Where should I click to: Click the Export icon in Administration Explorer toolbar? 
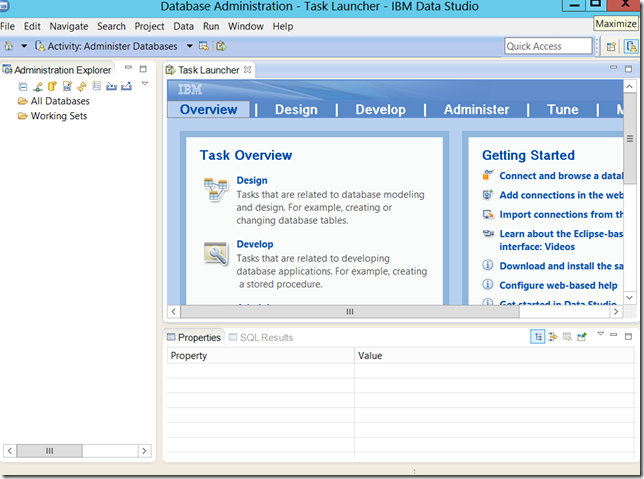coord(126,86)
